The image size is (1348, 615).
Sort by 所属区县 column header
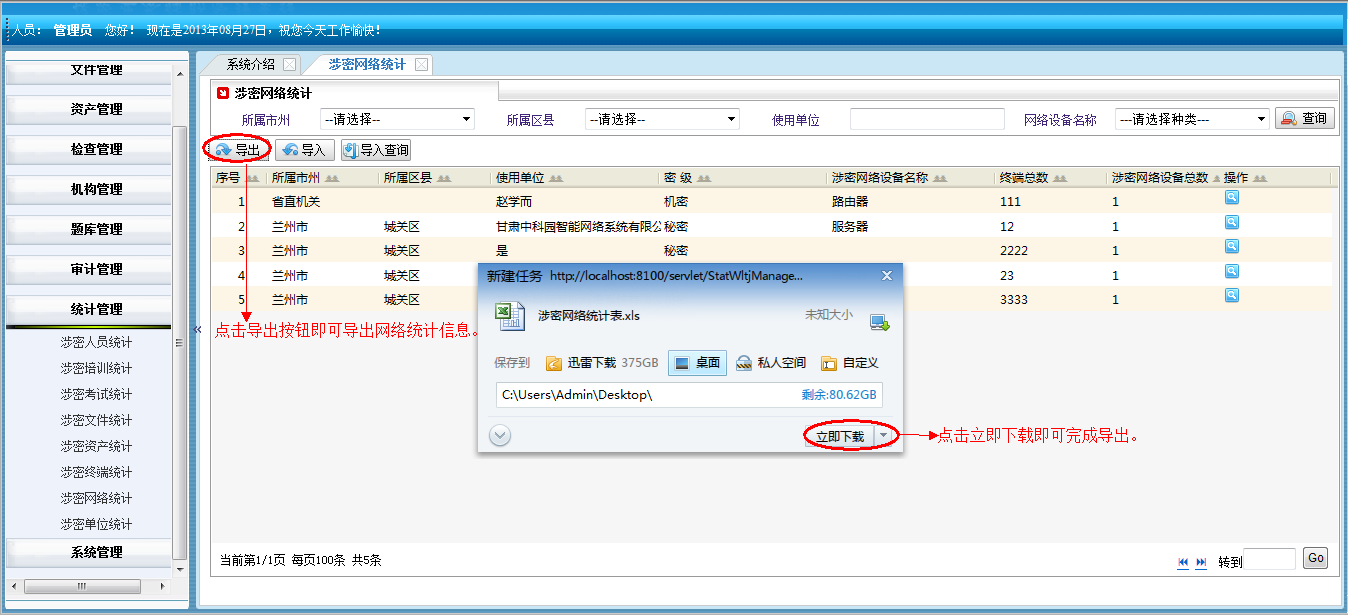point(433,178)
